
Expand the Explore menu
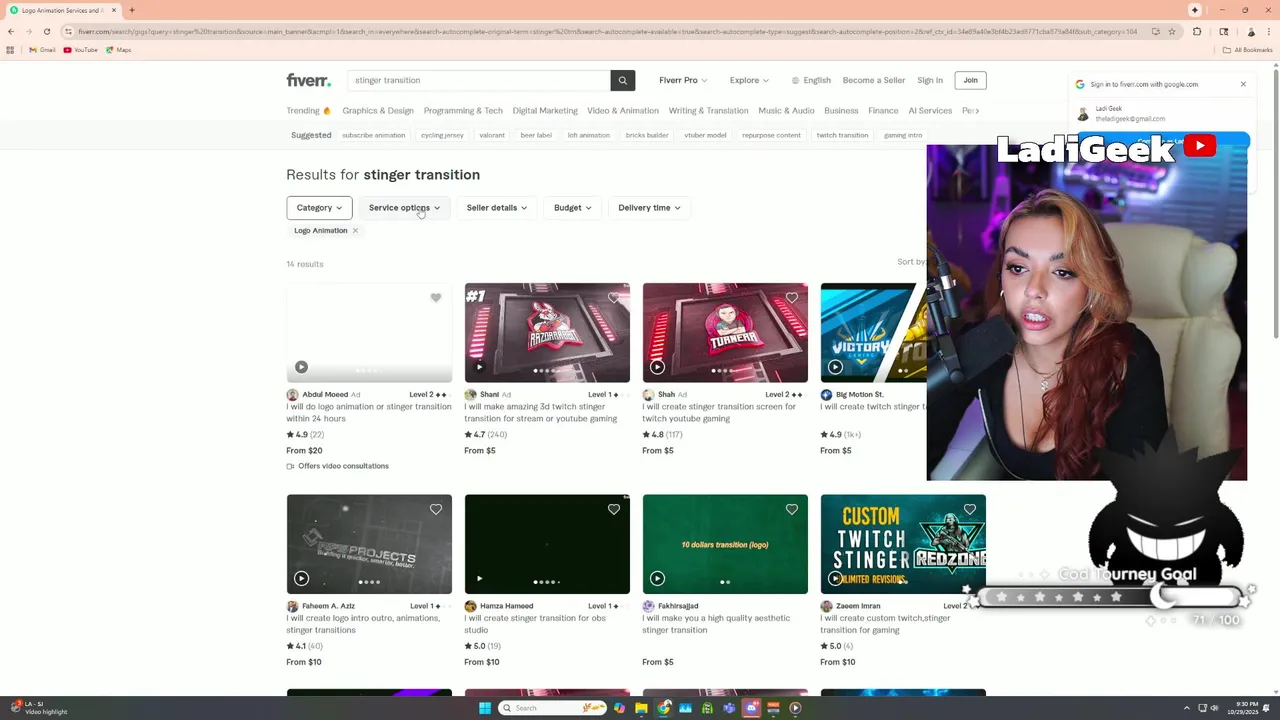pos(749,80)
